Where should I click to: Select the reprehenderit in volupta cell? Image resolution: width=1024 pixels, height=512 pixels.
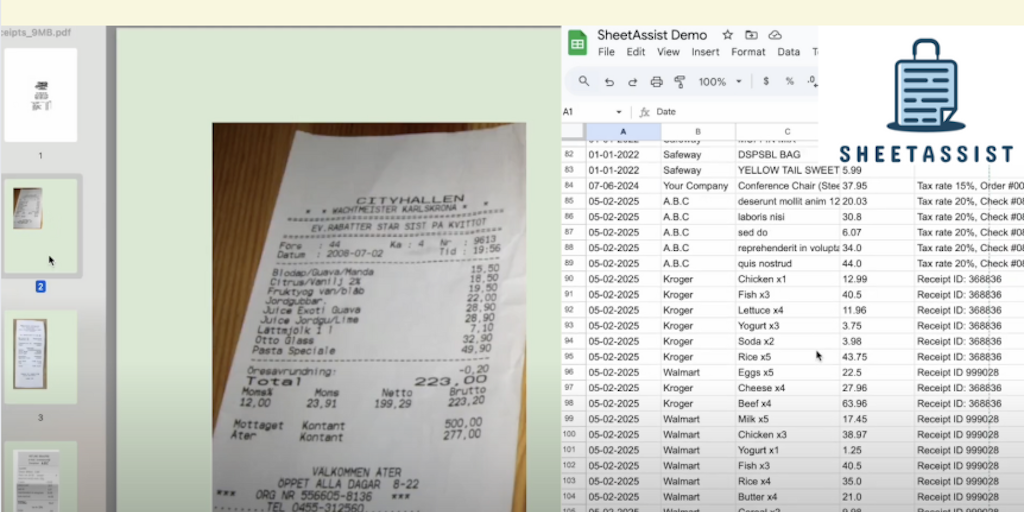pos(788,248)
